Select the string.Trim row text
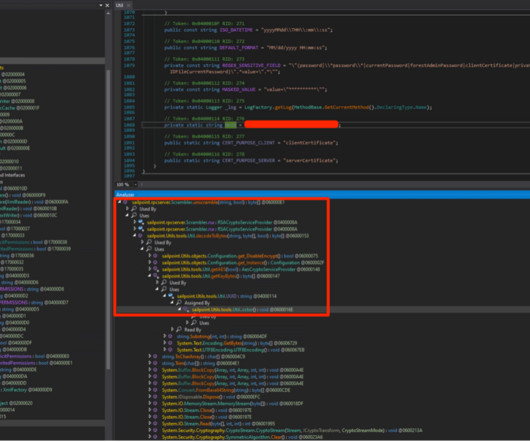 pyautogui.click(x=200, y=363)
